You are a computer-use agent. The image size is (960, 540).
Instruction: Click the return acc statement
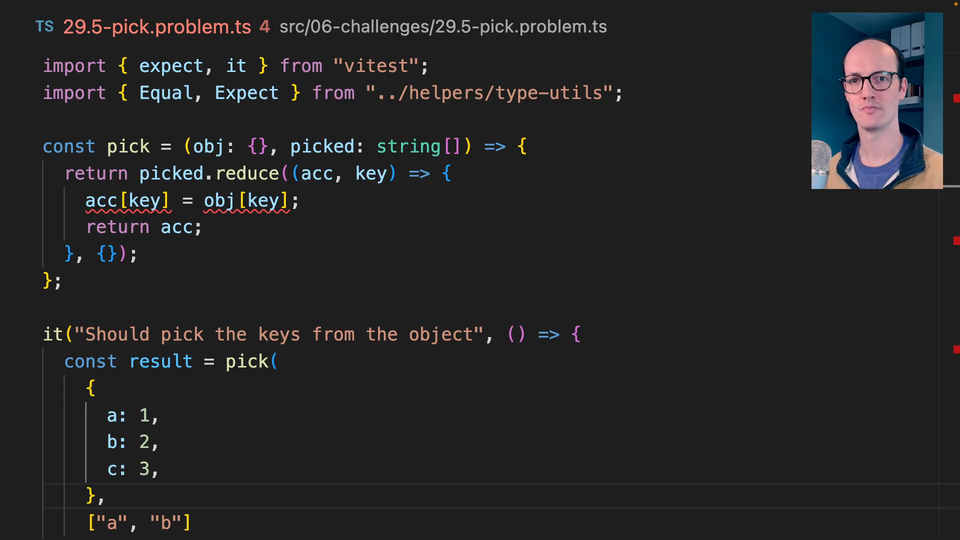click(x=144, y=228)
